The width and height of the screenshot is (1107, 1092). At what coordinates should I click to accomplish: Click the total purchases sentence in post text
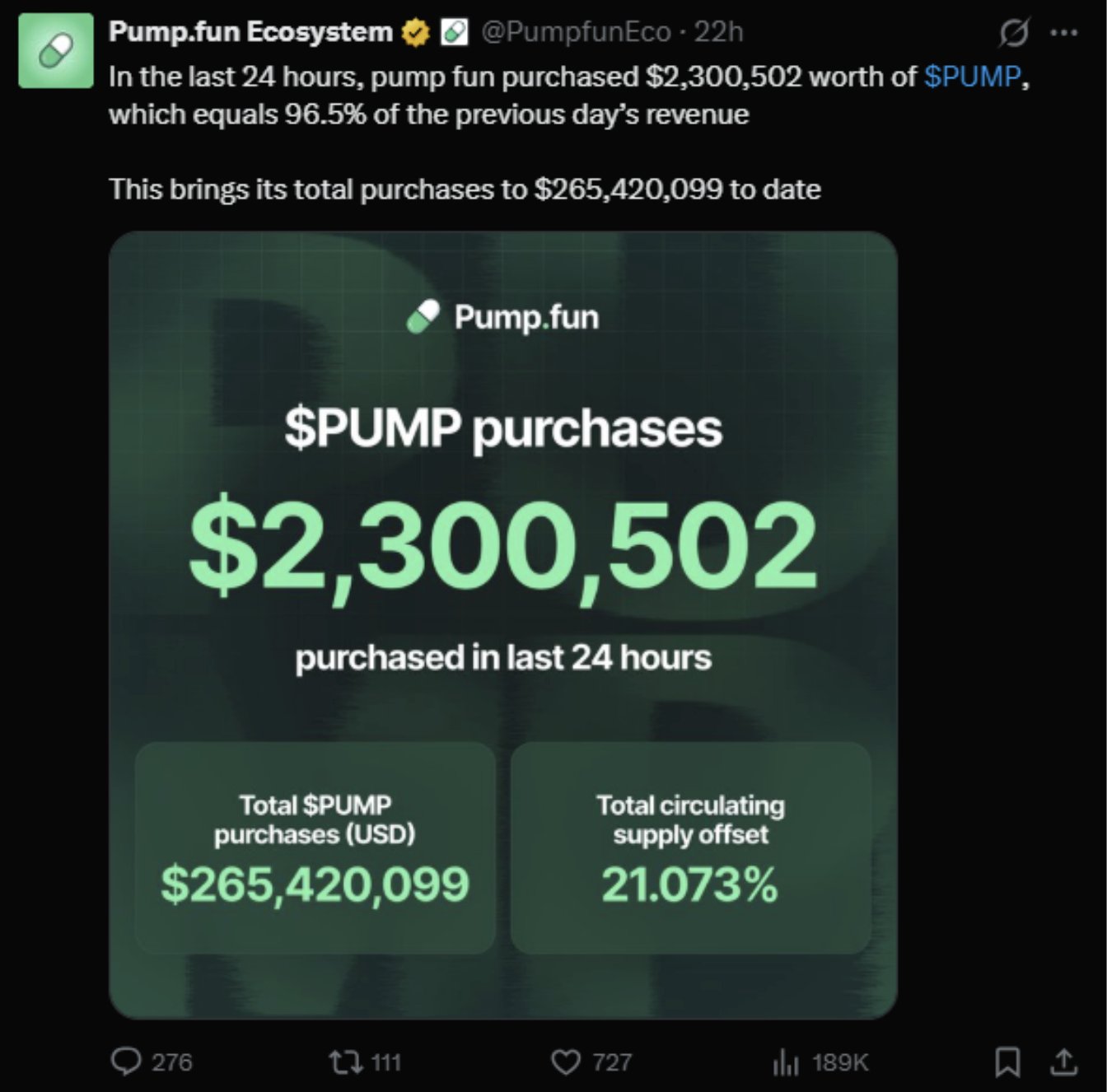pos(465,189)
